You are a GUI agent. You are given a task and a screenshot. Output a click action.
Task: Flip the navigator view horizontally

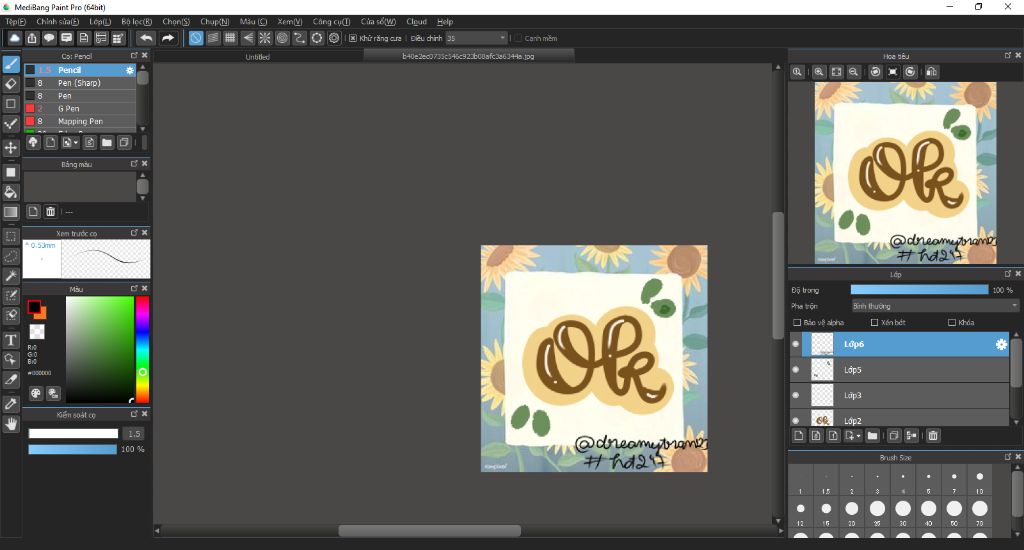click(932, 72)
